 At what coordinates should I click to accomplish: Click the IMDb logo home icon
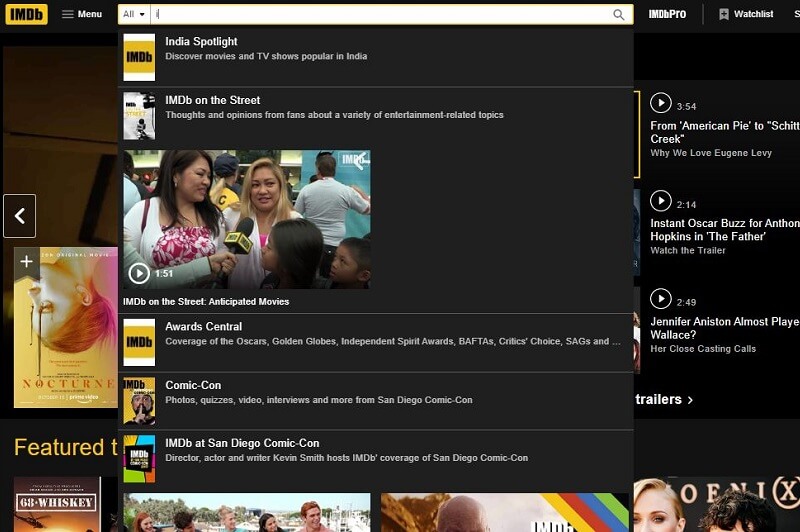[26, 14]
